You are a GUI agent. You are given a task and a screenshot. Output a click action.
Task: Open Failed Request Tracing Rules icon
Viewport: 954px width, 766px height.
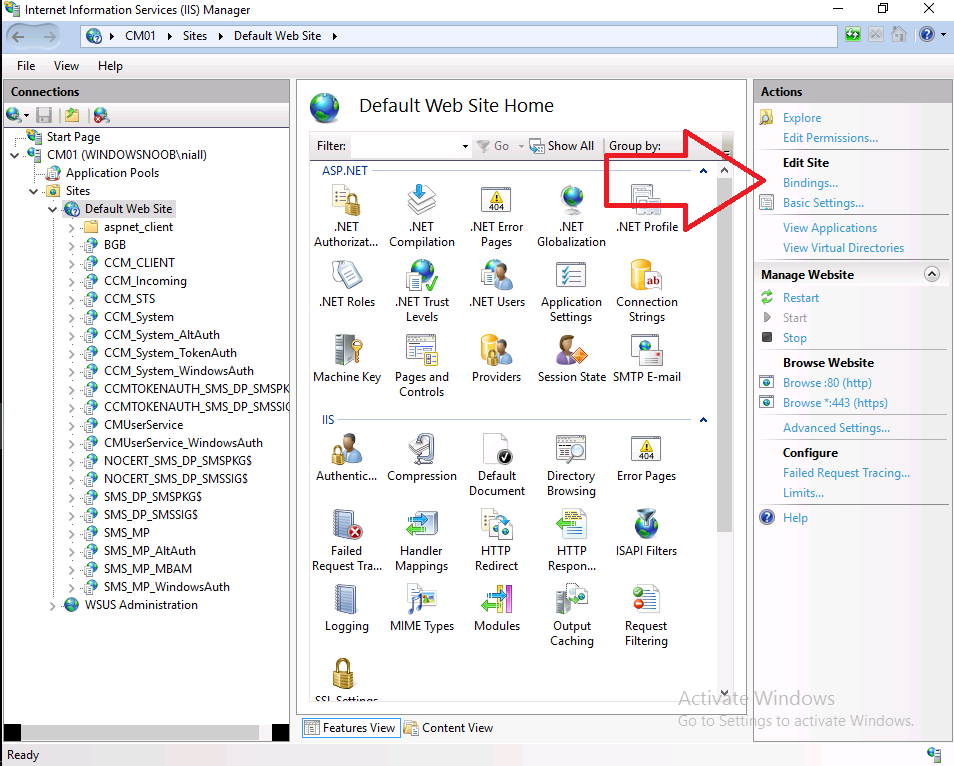click(x=347, y=540)
